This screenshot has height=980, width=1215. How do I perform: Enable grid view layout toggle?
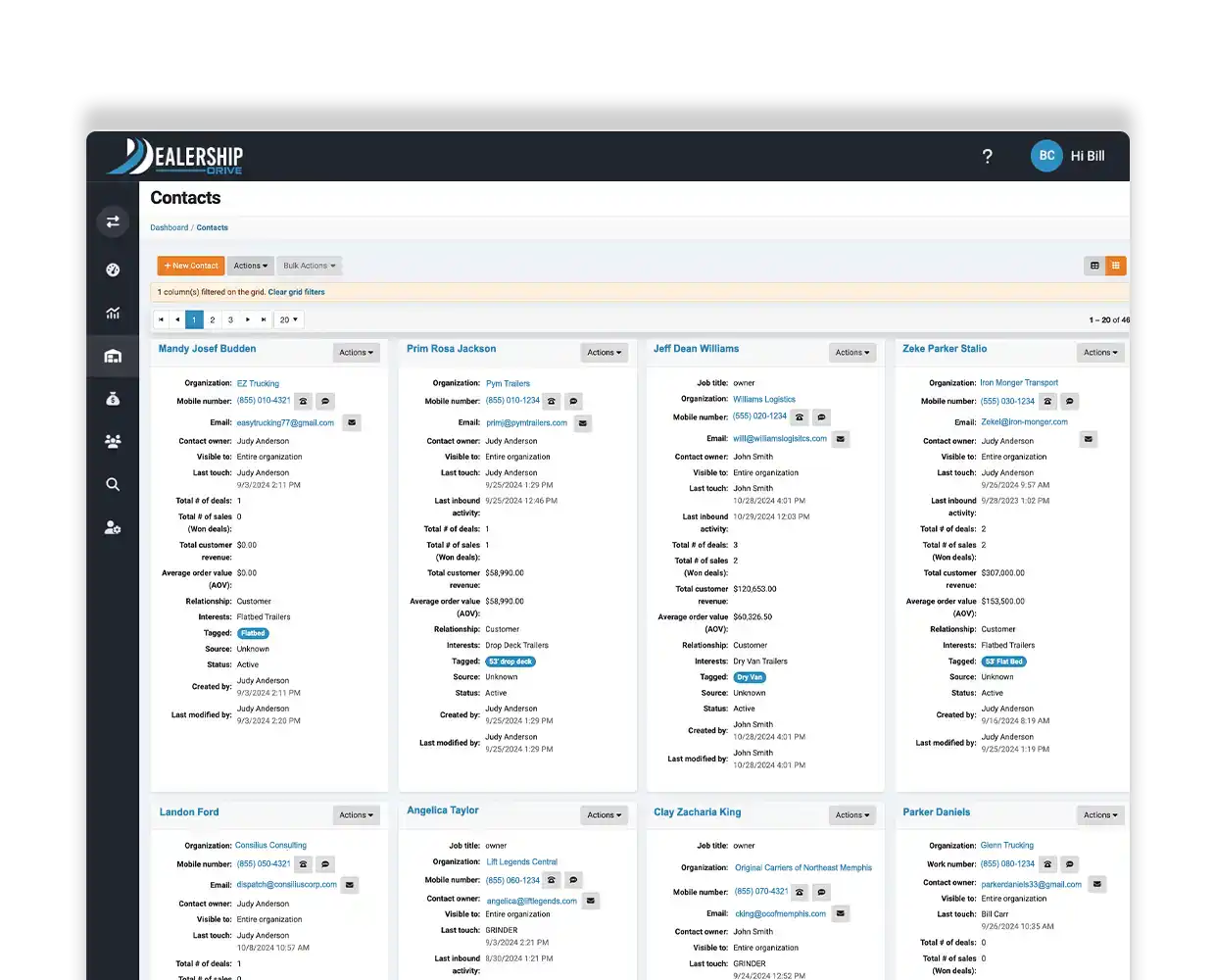tap(1116, 265)
